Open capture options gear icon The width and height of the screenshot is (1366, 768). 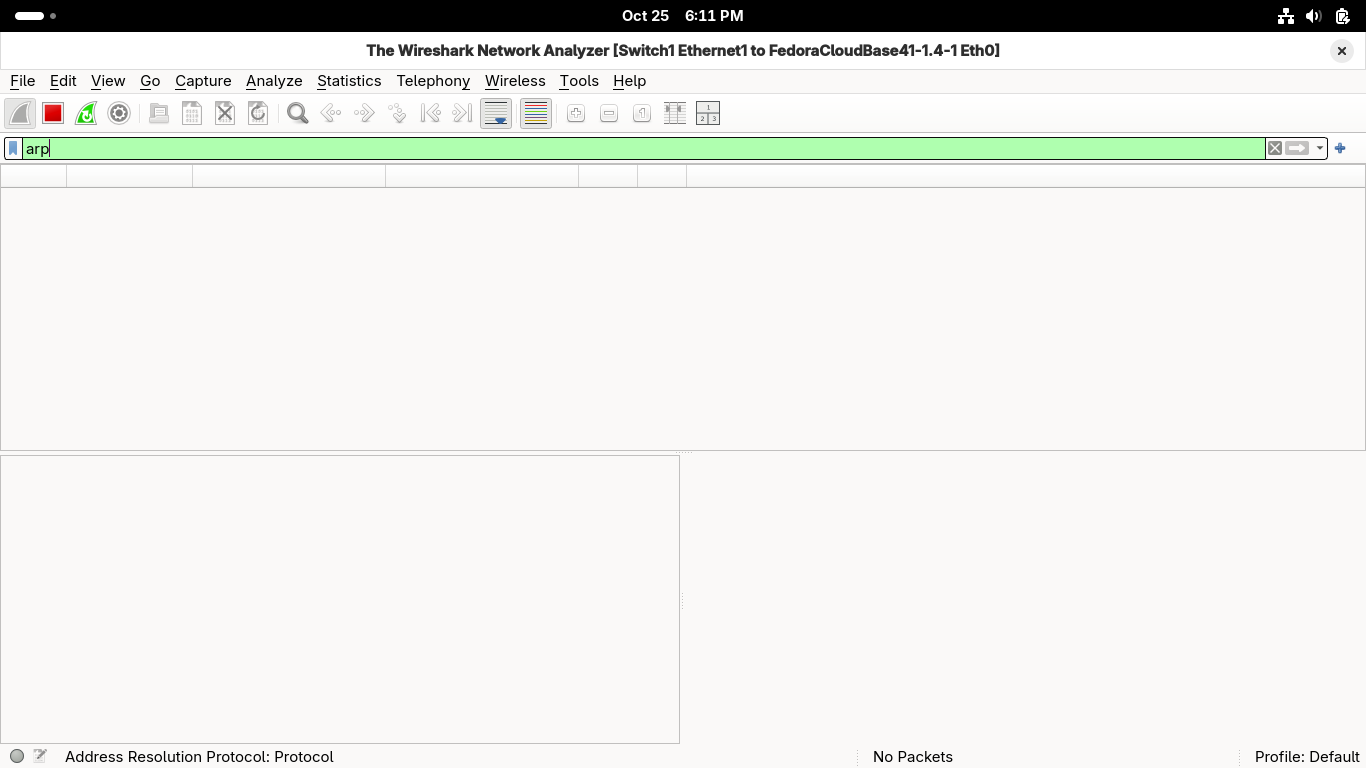(x=119, y=114)
